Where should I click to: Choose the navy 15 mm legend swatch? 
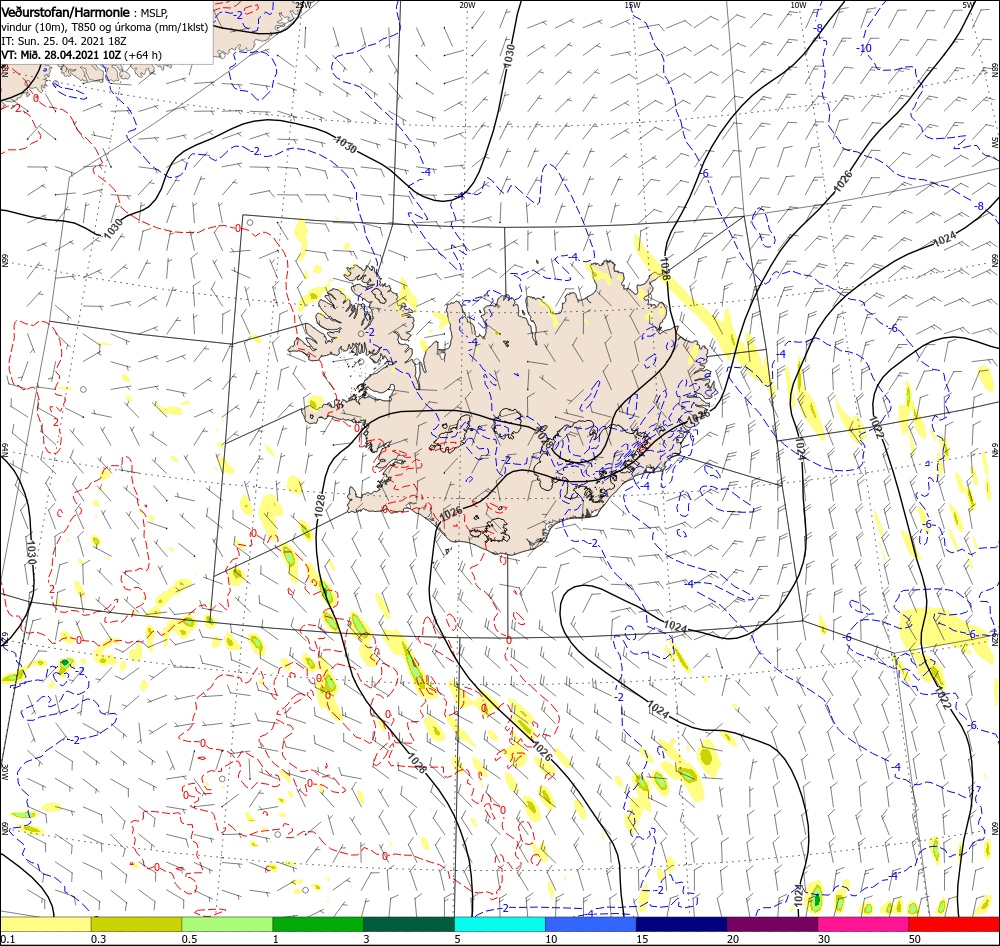[x=681, y=924]
